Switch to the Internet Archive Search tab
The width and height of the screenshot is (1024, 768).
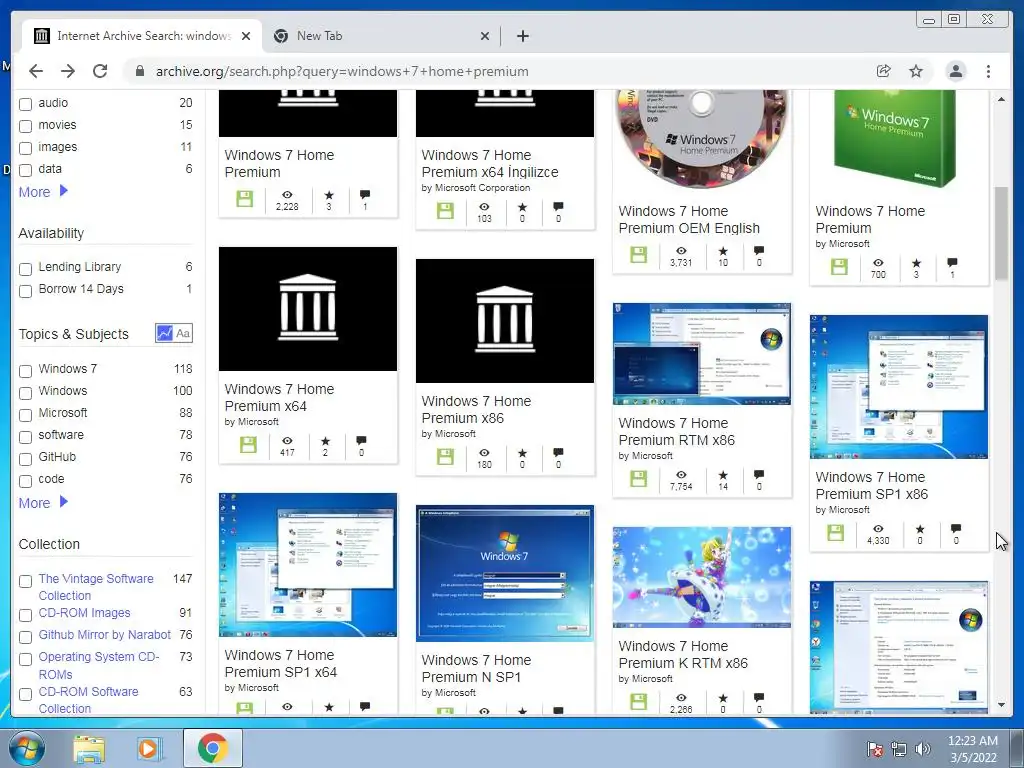coord(142,36)
